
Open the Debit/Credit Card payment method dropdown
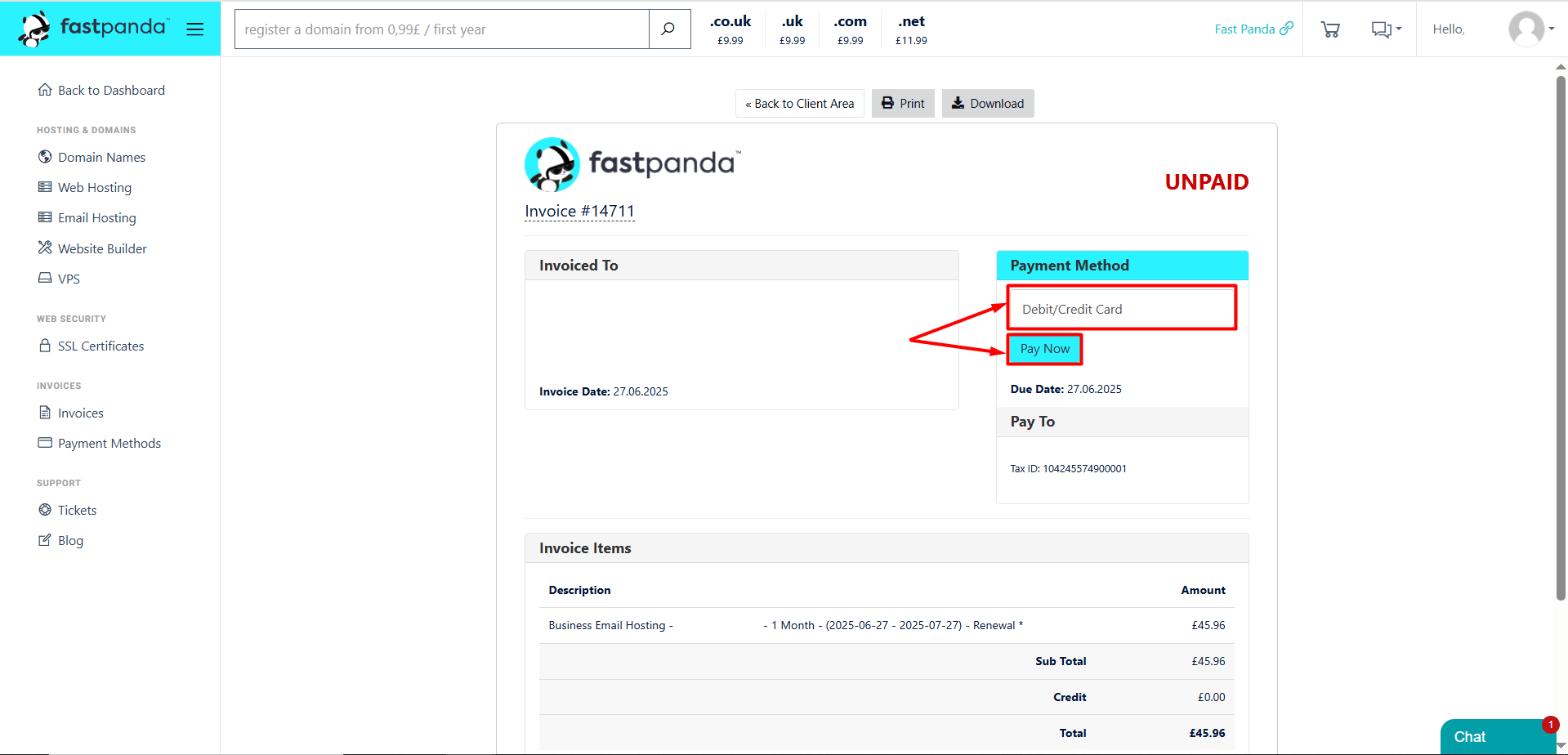1122,309
